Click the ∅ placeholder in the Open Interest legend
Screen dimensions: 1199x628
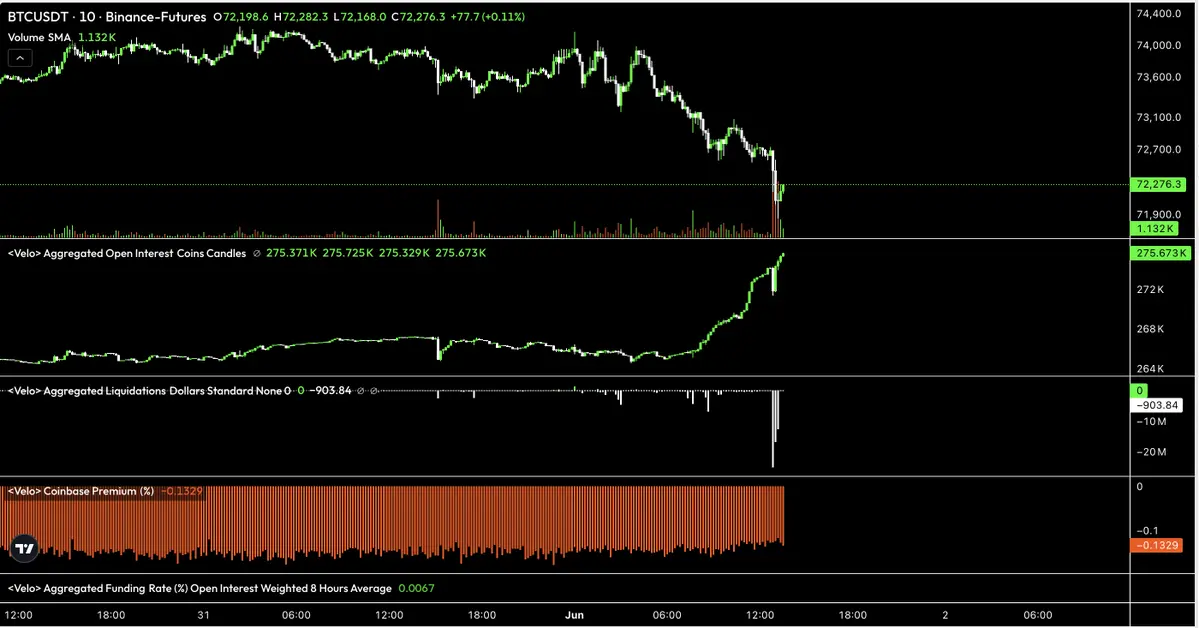(x=257, y=253)
